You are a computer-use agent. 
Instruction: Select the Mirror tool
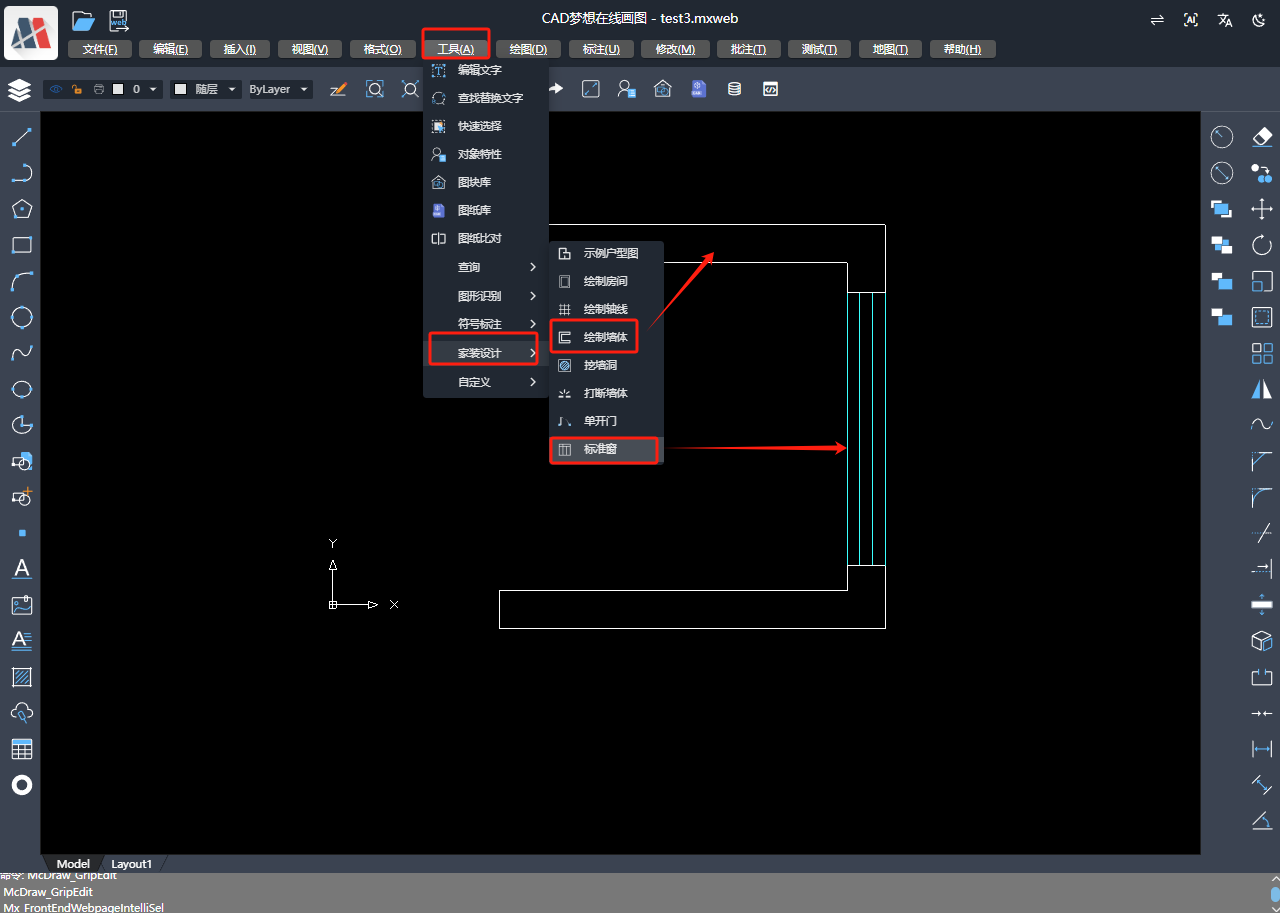coord(1262,389)
